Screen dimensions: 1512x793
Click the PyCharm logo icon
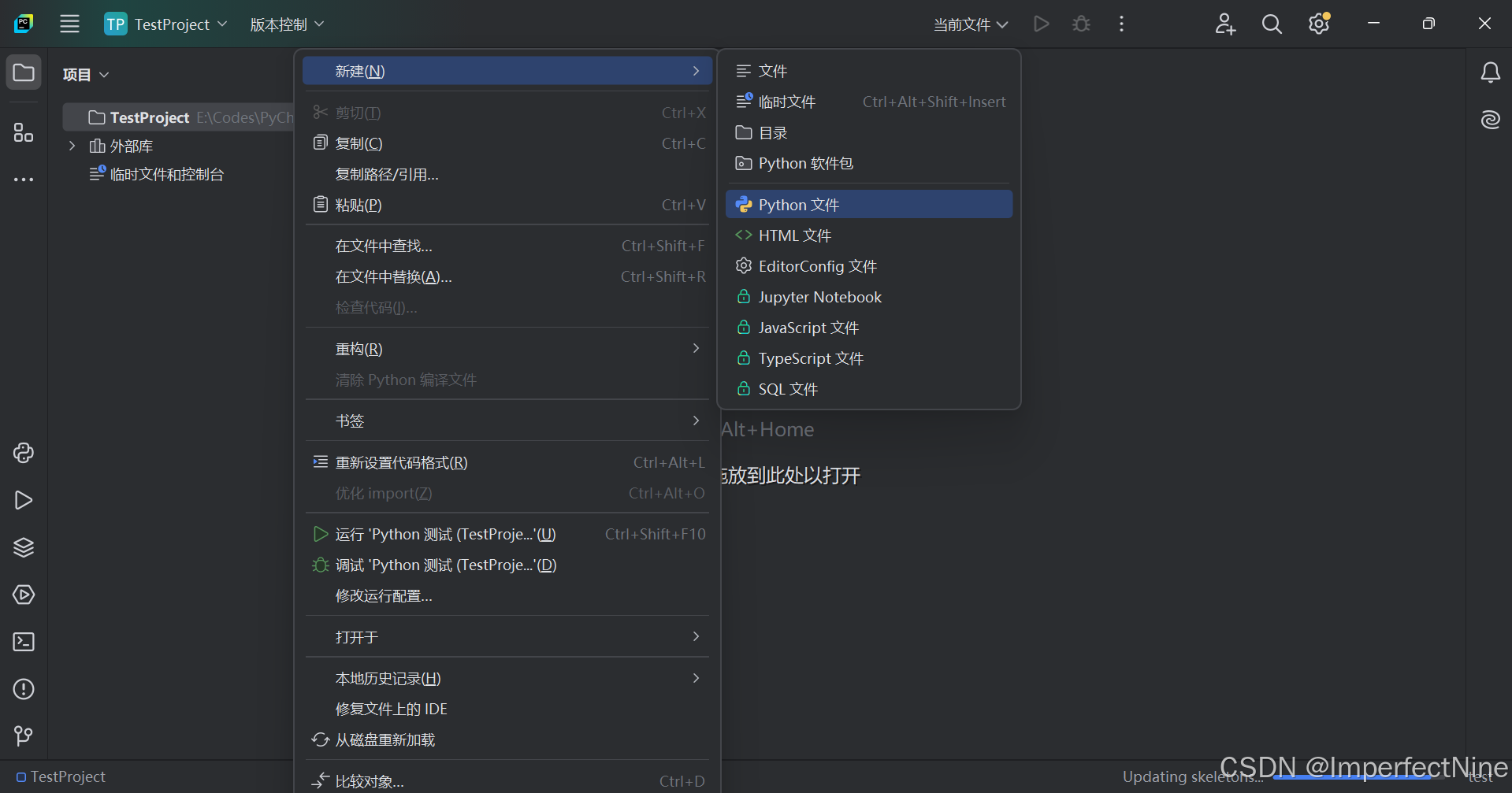coord(24,24)
